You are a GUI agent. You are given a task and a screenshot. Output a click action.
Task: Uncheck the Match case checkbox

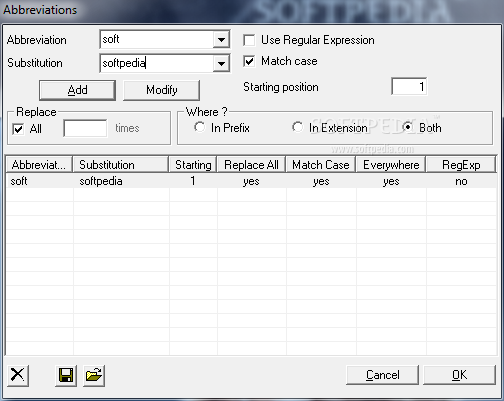(249, 61)
